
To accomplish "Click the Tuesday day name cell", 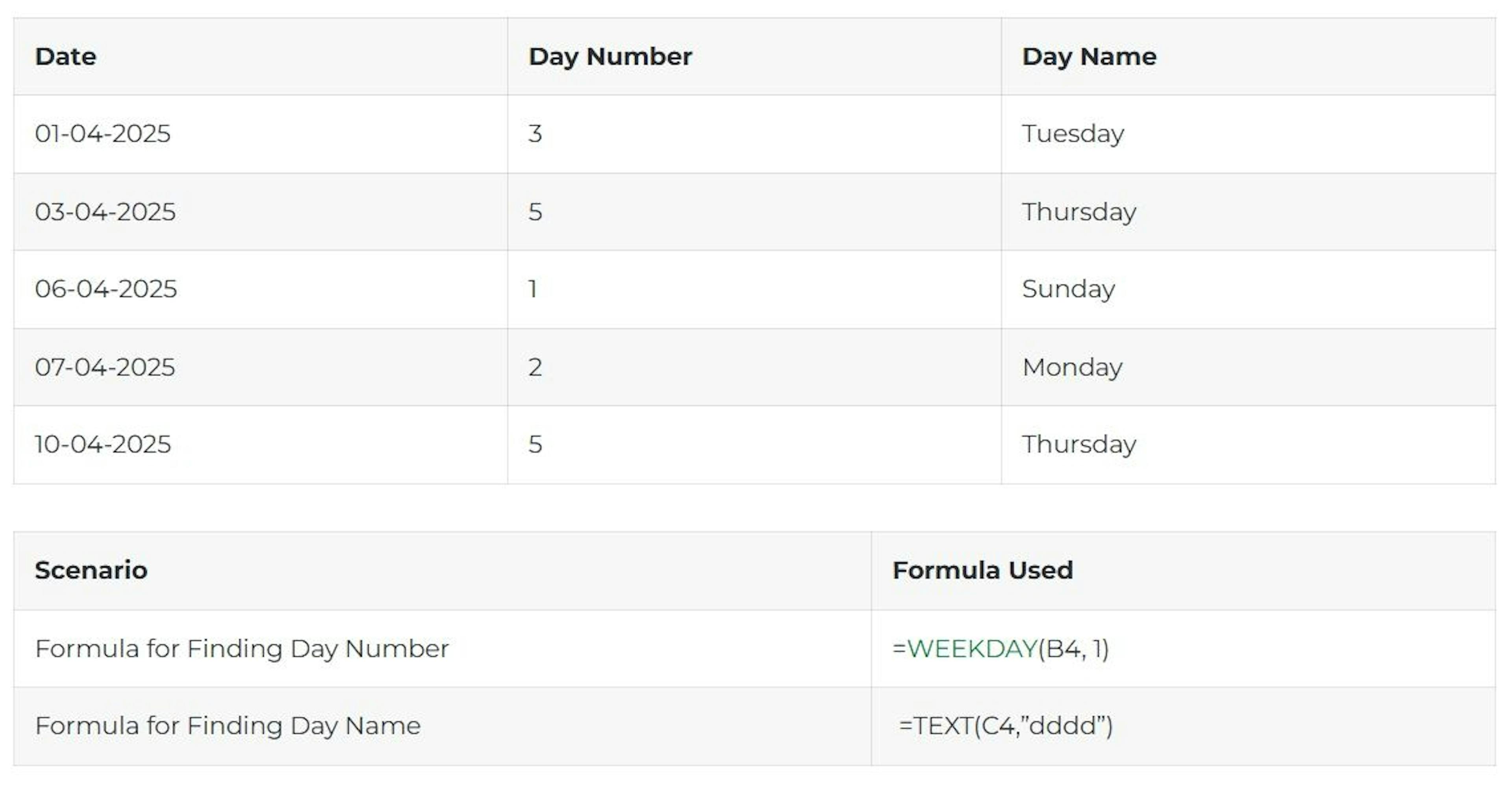I will click(x=1073, y=134).
